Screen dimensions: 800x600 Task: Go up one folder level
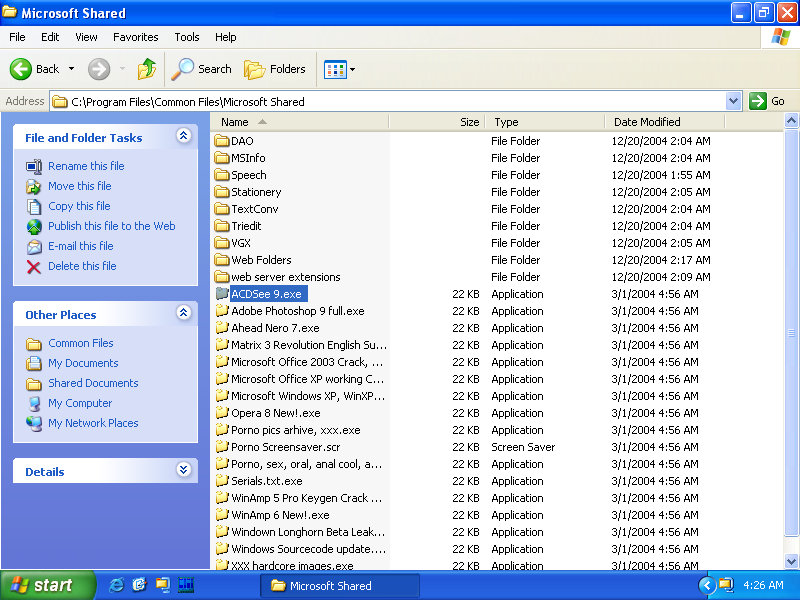(x=147, y=69)
